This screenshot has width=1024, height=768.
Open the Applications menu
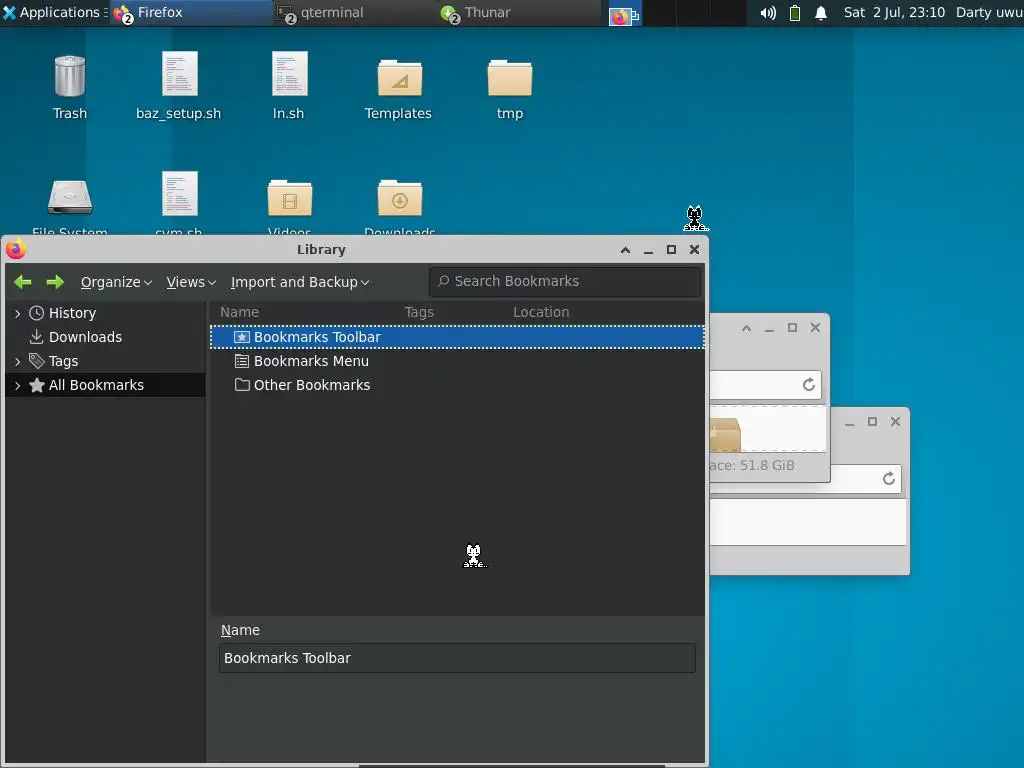(x=54, y=12)
